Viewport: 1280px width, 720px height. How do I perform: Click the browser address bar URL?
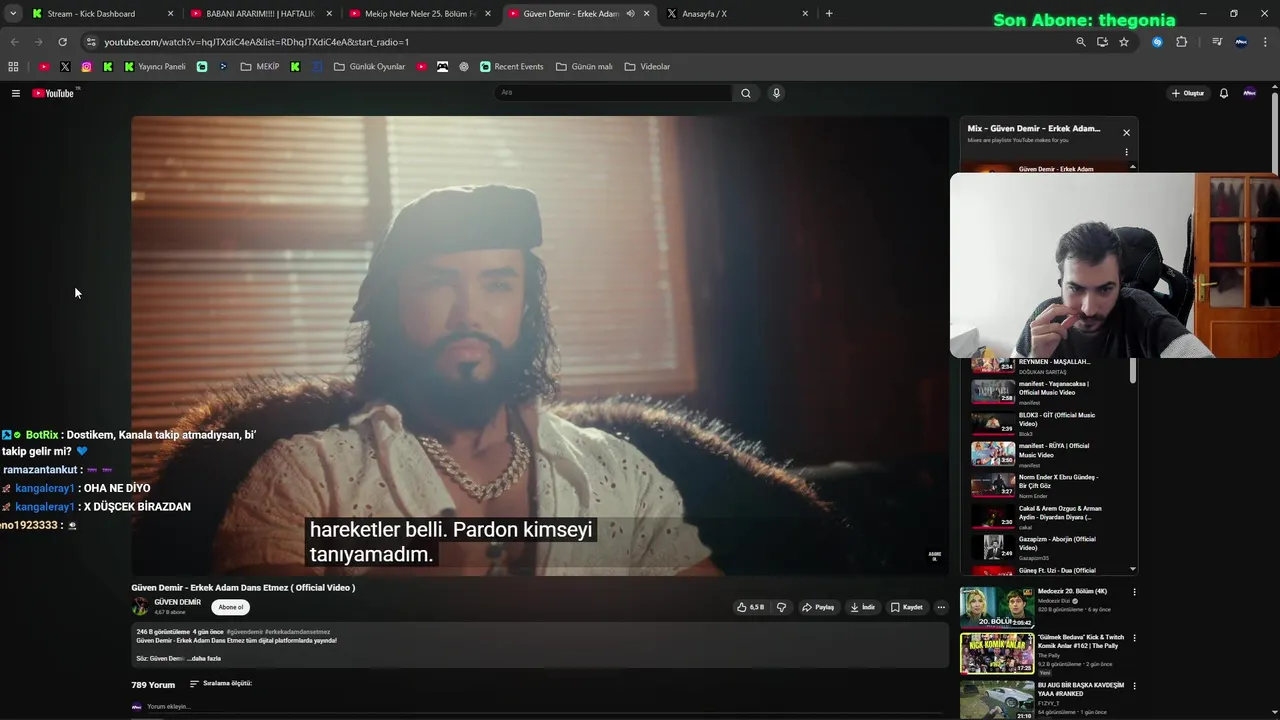pyautogui.click(x=257, y=42)
